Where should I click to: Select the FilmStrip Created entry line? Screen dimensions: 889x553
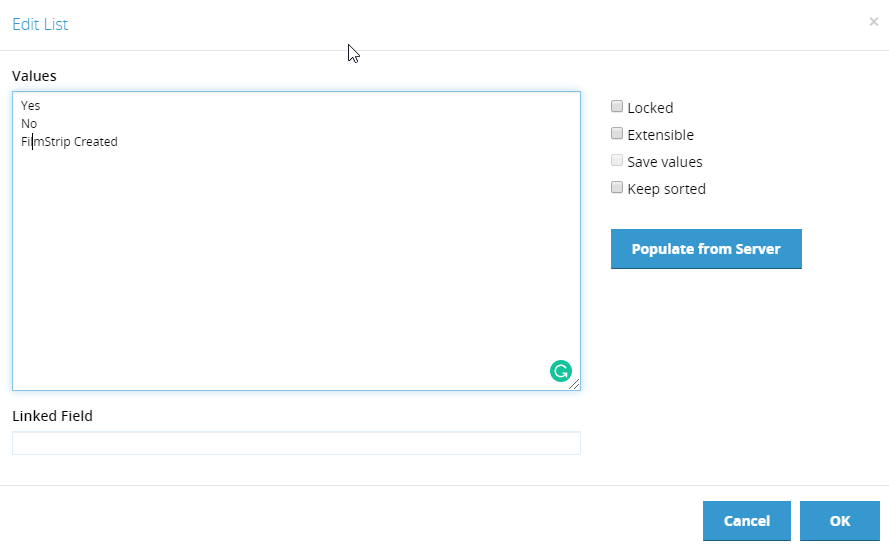69,142
